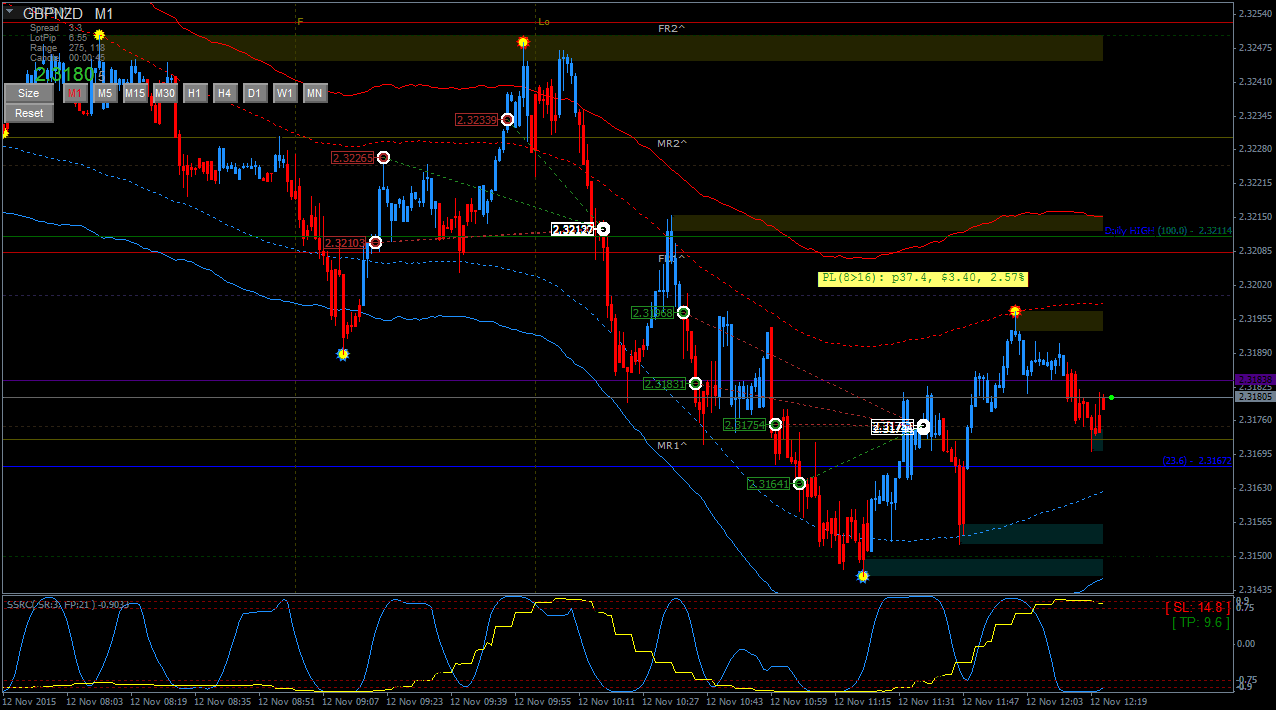Click the gray 2.31805 current price tag
Viewport: 1276px width, 710px height.
pos(1255,397)
